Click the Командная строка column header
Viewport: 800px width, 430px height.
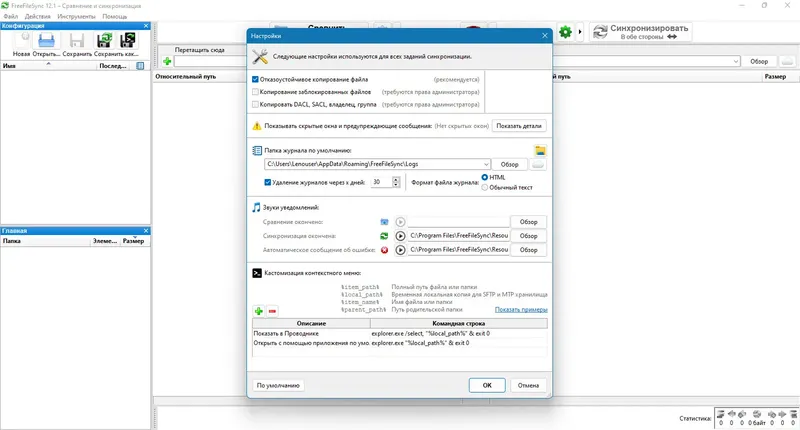click(459, 323)
